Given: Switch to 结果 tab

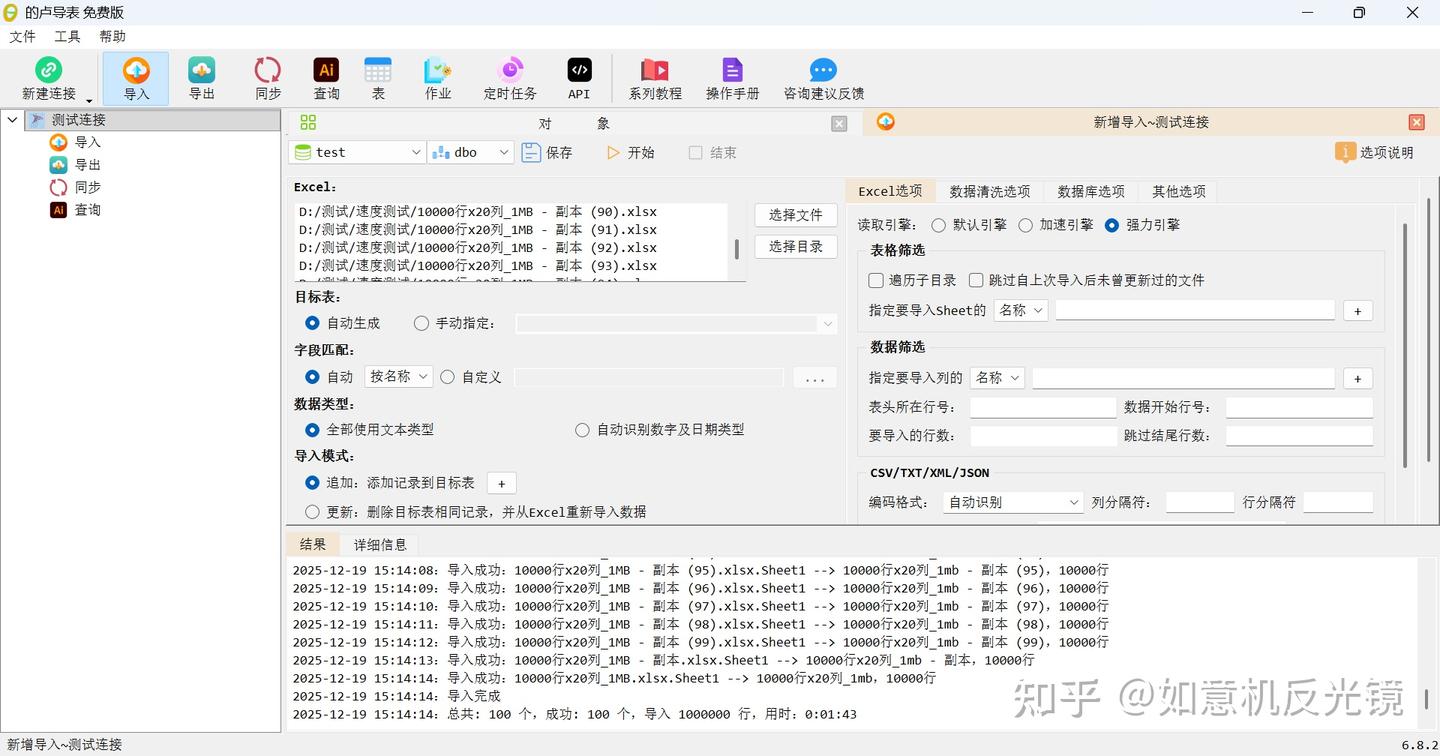Looking at the screenshot, I should (x=313, y=545).
